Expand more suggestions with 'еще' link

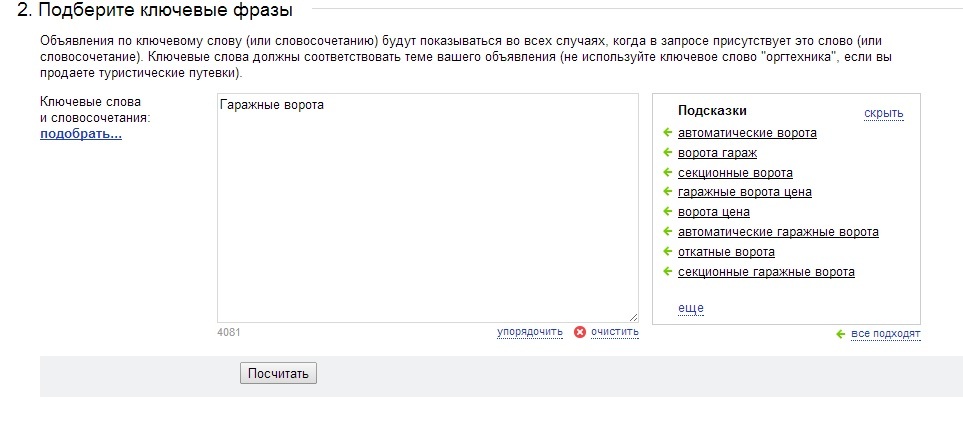point(690,308)
